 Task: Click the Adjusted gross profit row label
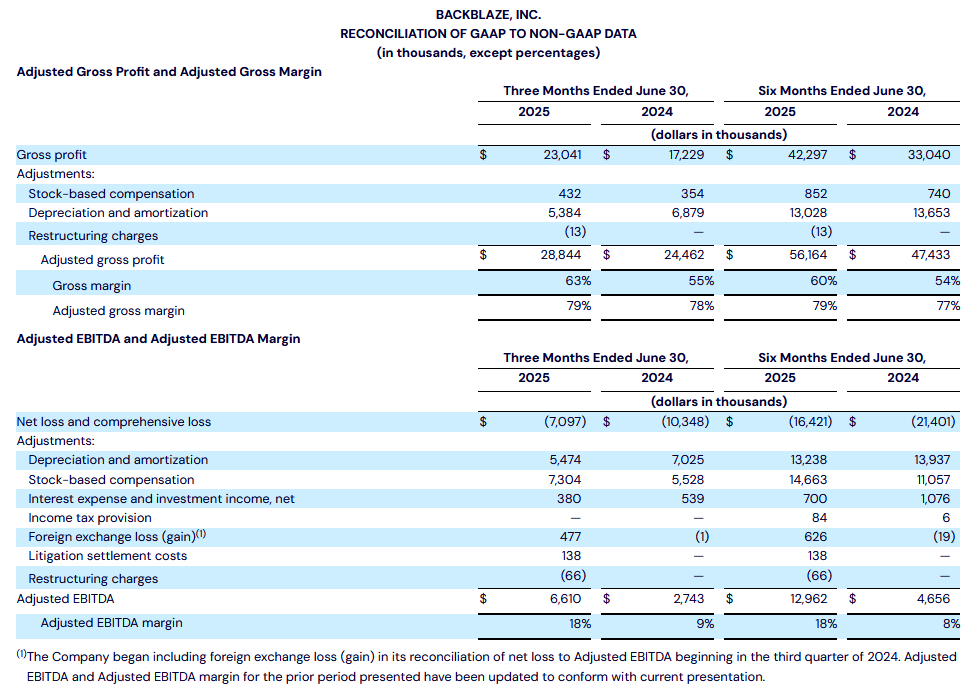pyautogui.click(x=102, y=260)
